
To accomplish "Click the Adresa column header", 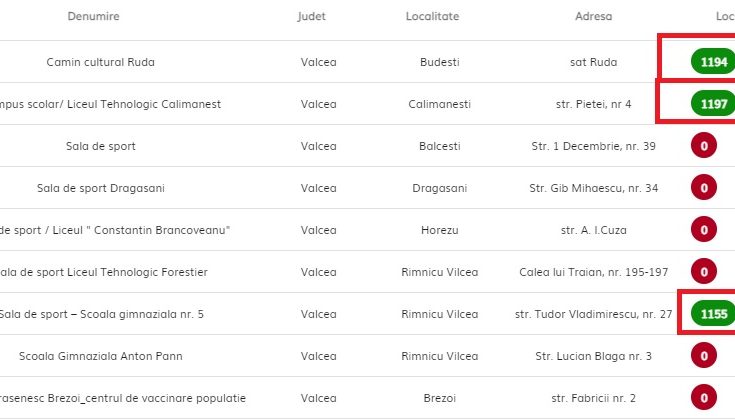I will [593, 16].
